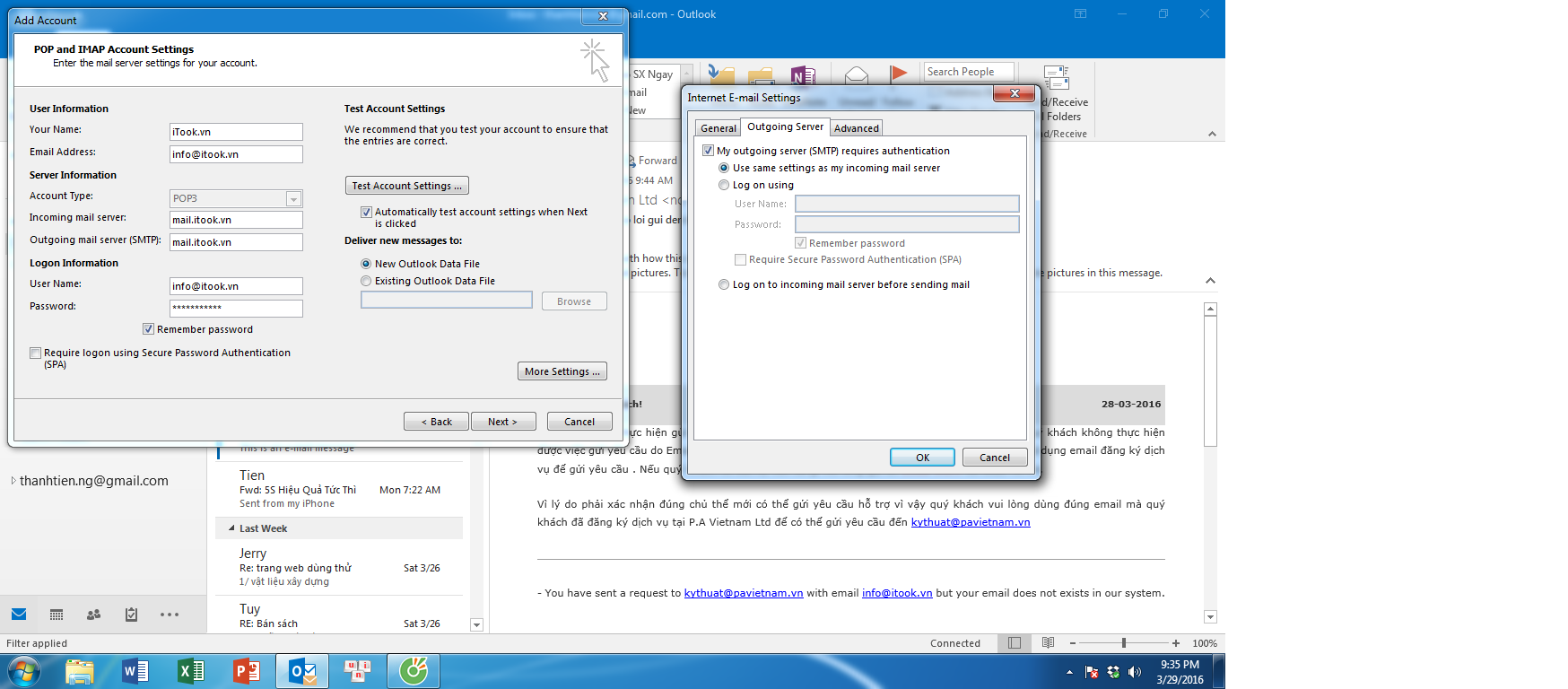
Task: Select Log on using option
Action: [724, 185]
